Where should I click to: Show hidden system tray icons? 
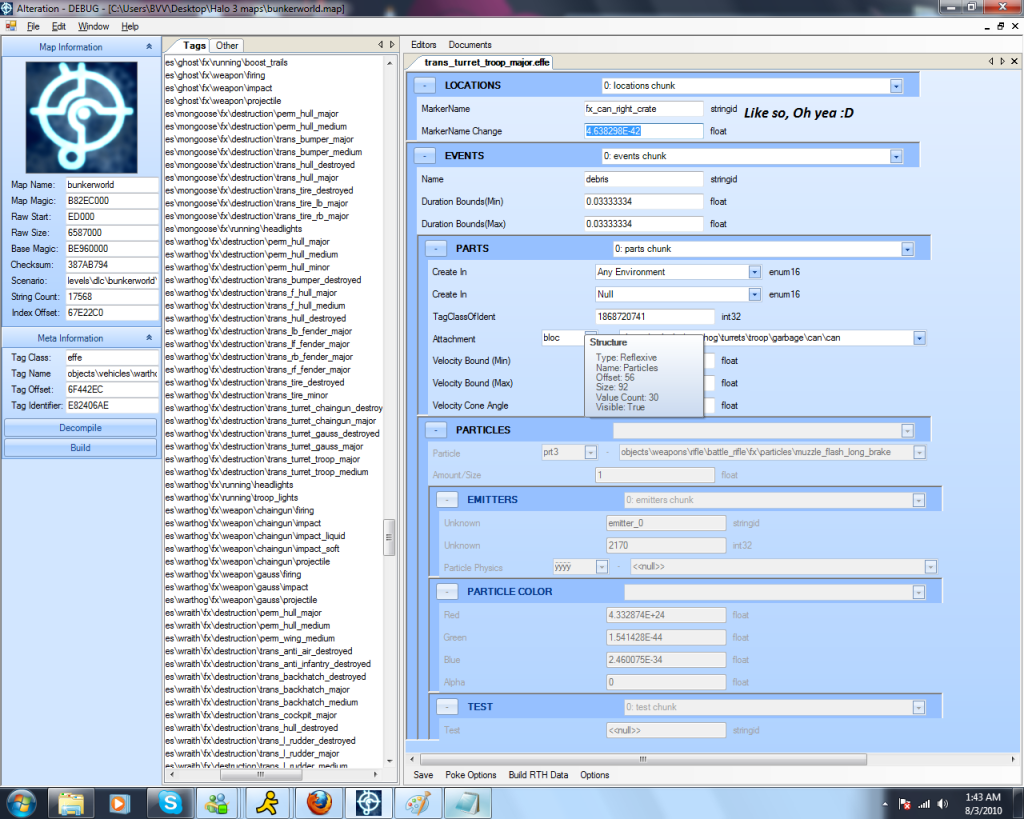click(885, 804)
